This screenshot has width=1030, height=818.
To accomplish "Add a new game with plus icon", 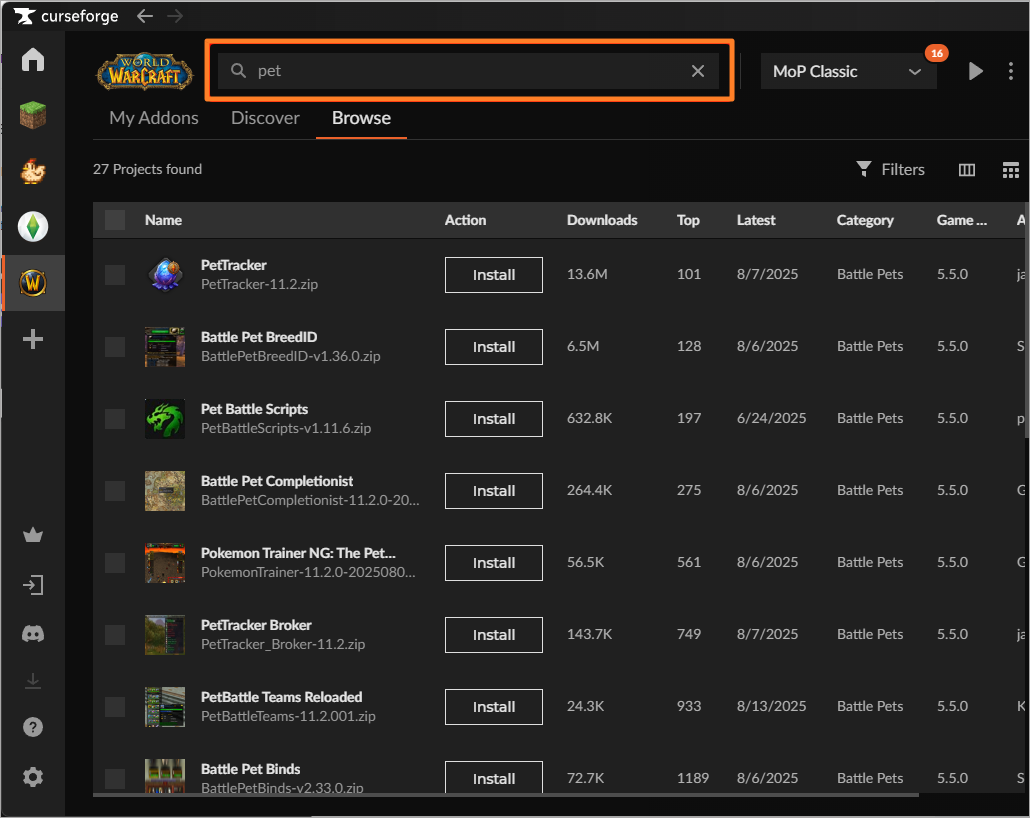I will pos(33,339).
